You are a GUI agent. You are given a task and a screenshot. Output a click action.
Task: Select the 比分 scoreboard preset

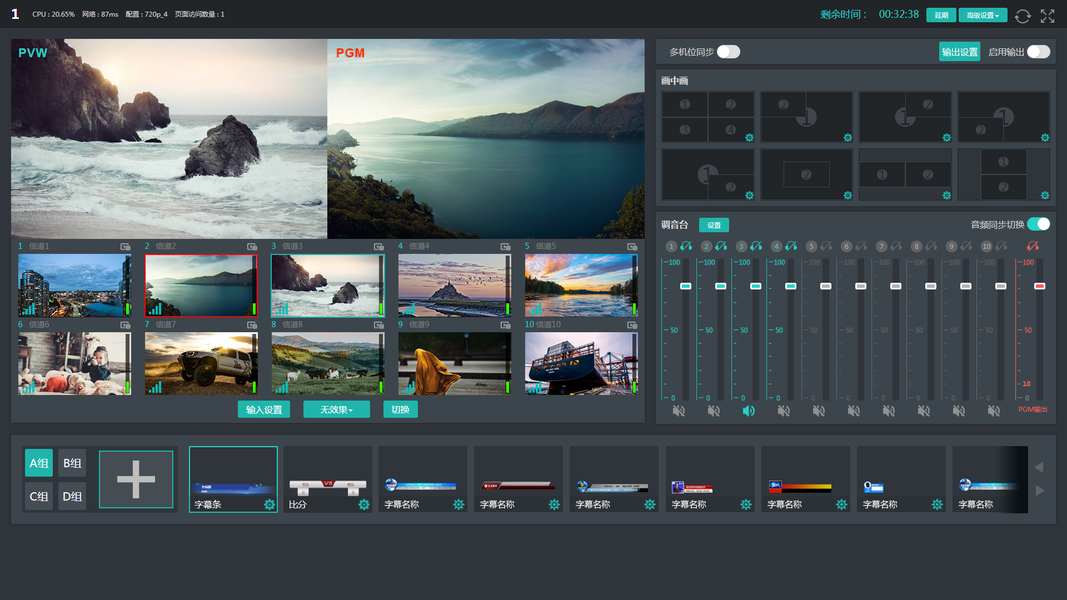point(328,479)
